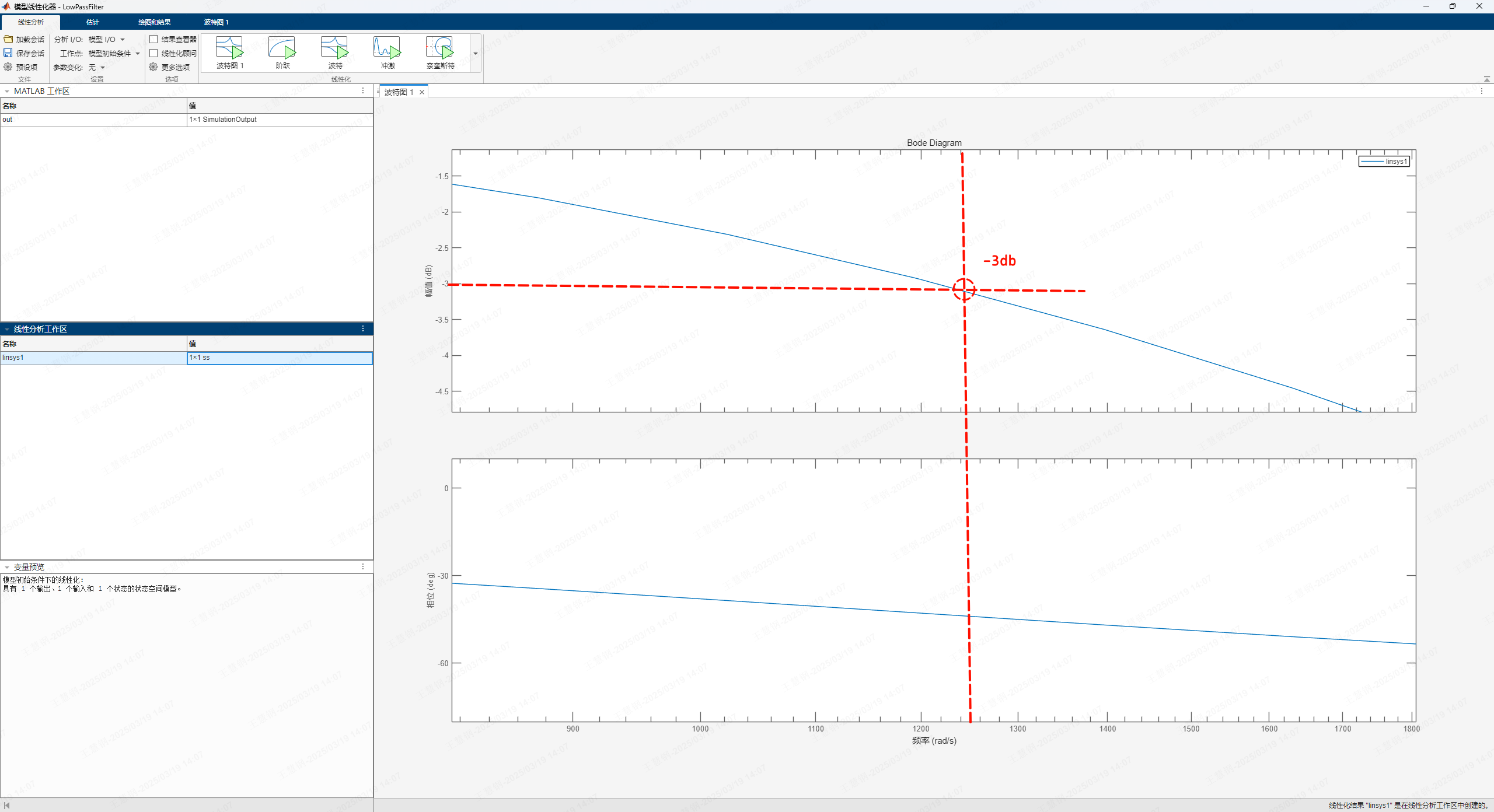Open 更多选项 gear settings
Image resolution: width=1494 pixels, height=812 pixels.
[x=153, y=67]
